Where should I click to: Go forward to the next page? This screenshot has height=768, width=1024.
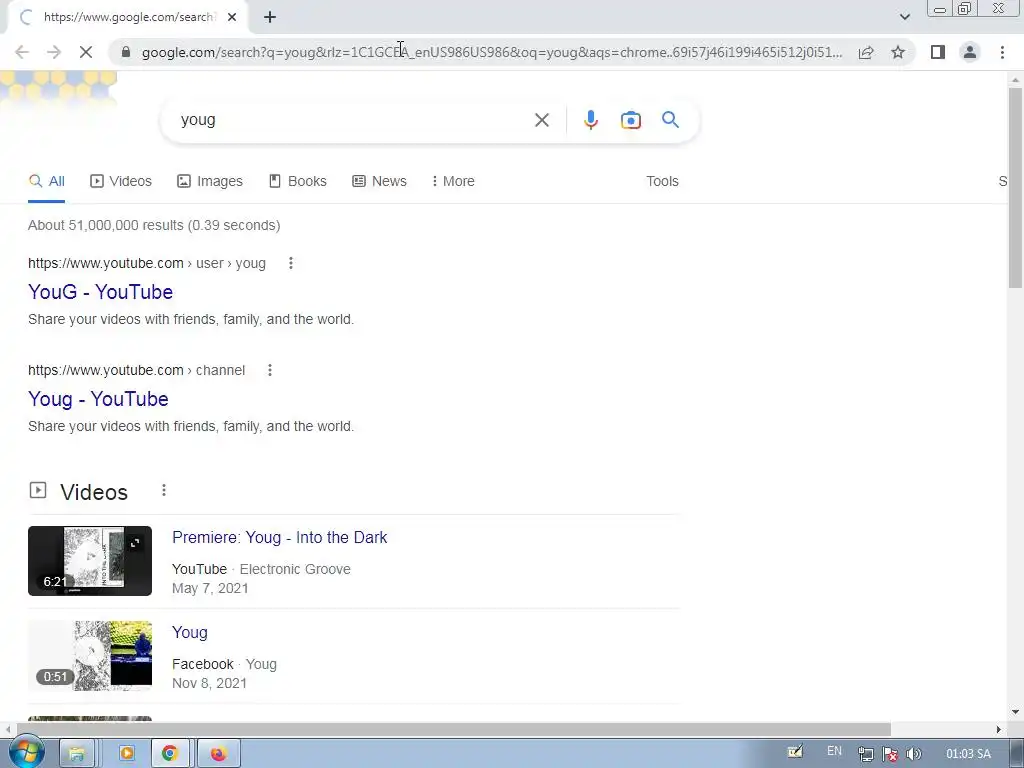click(54, 52)
